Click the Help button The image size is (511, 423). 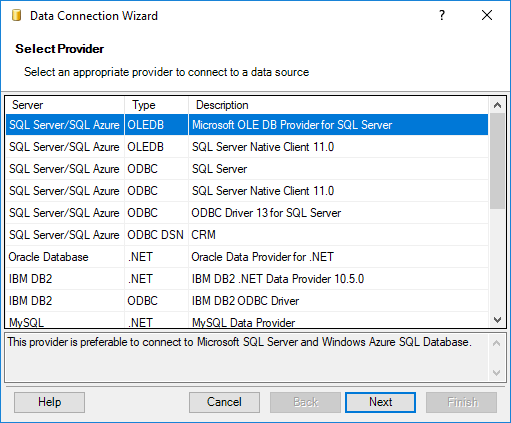click(49, 402)
